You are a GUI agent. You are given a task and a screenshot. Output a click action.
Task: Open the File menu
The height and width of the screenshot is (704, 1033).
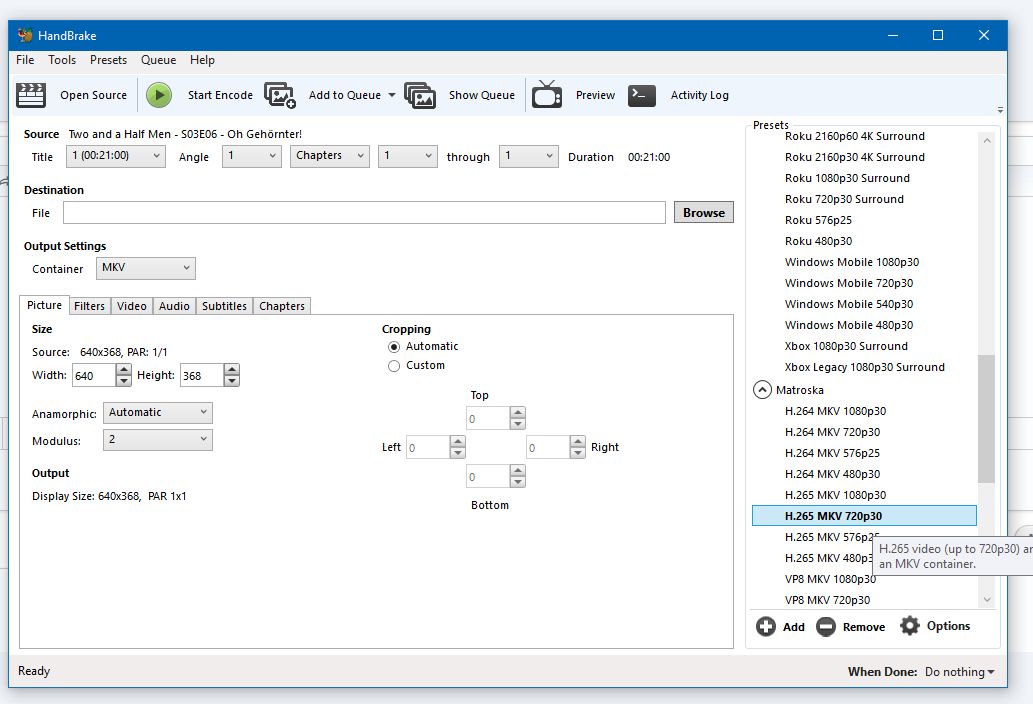[x=25, y=60]
